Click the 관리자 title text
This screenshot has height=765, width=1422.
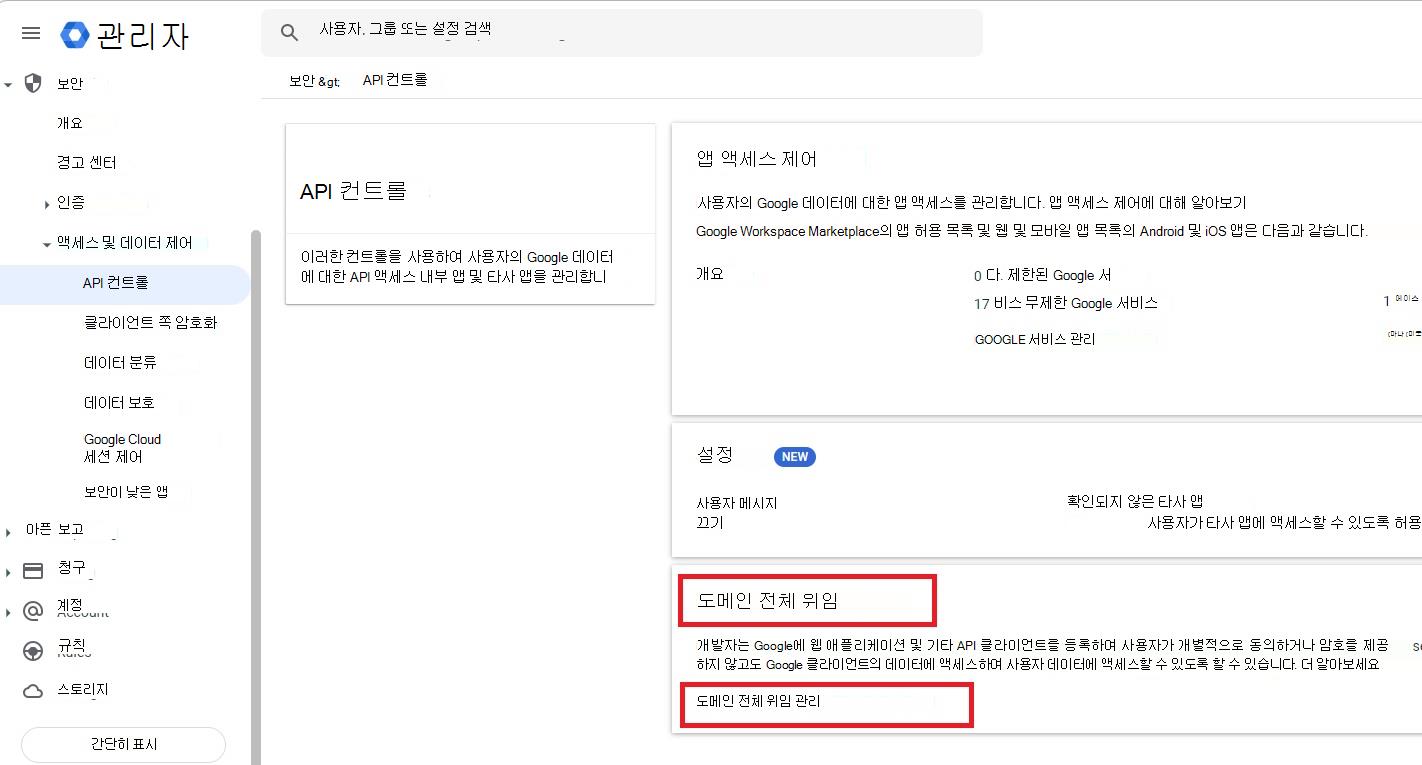[x=142, y=36]
